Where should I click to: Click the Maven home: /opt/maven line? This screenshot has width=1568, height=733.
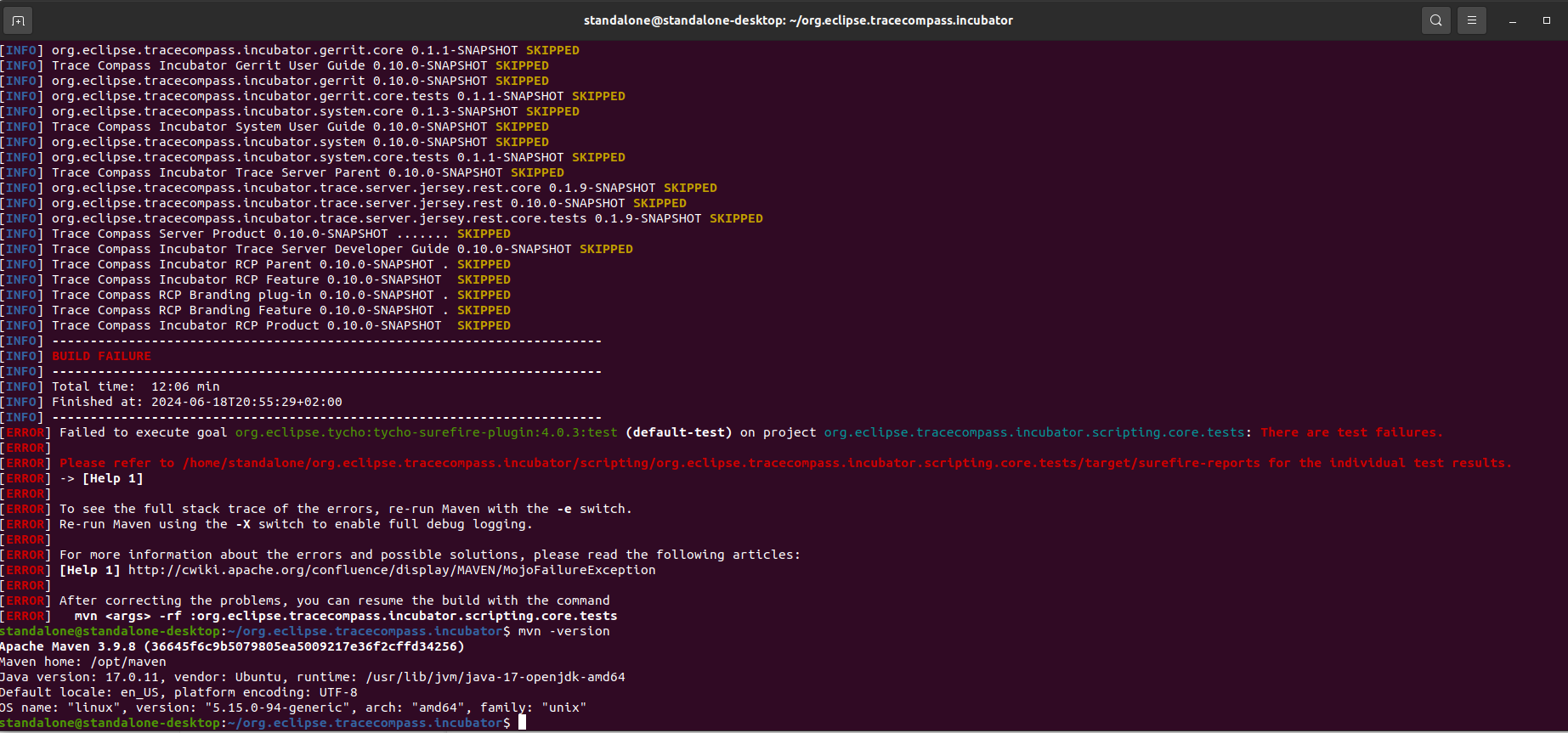point(83,662)
